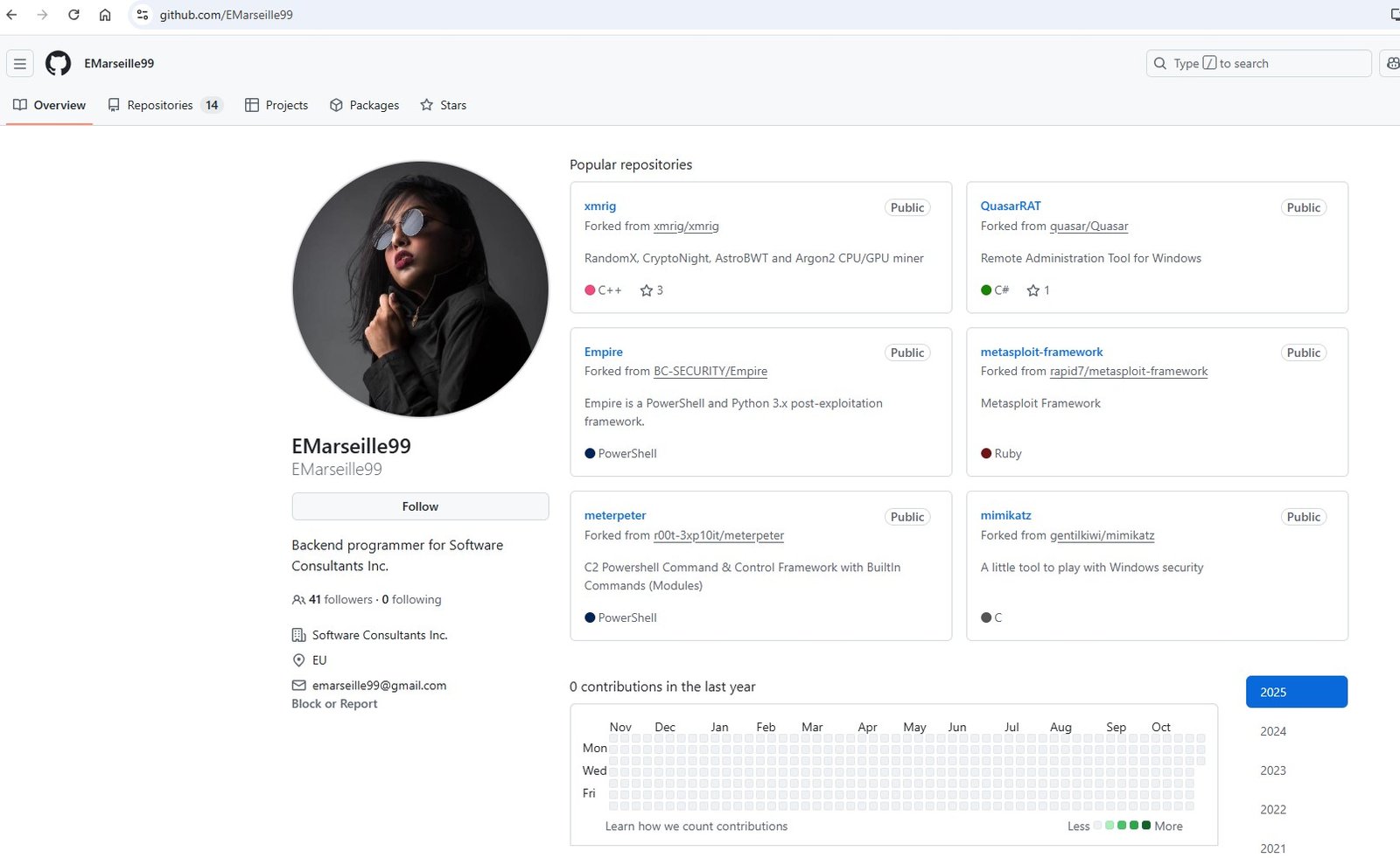Click Block or Report
Screen dimensions: 1400x858
333,703
